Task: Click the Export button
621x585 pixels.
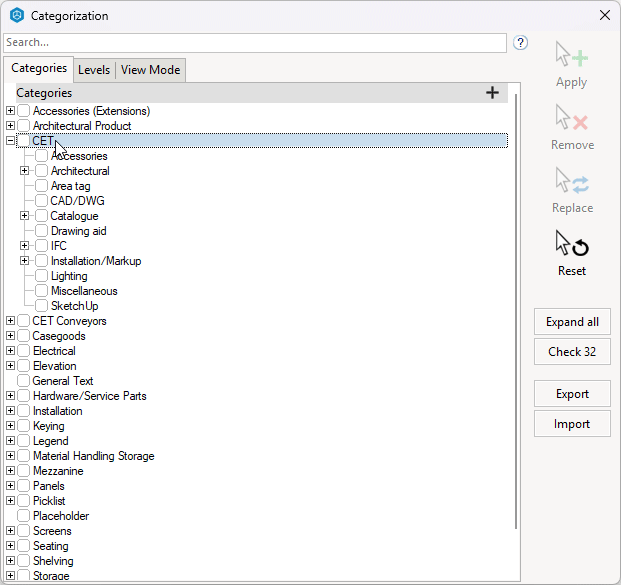Action: [572, 394]
